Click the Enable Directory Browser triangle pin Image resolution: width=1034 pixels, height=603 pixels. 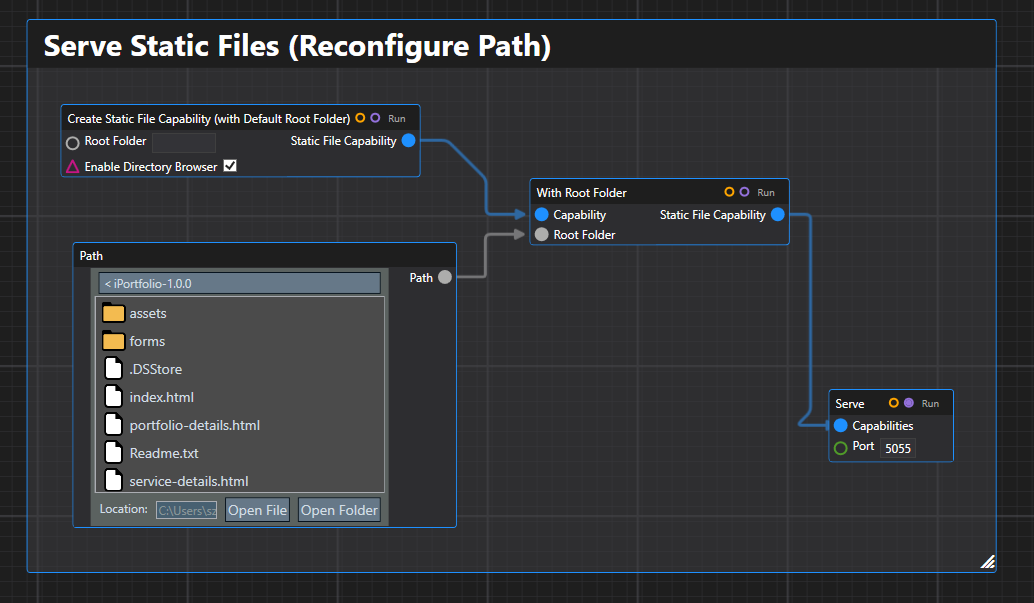[73, 167]
